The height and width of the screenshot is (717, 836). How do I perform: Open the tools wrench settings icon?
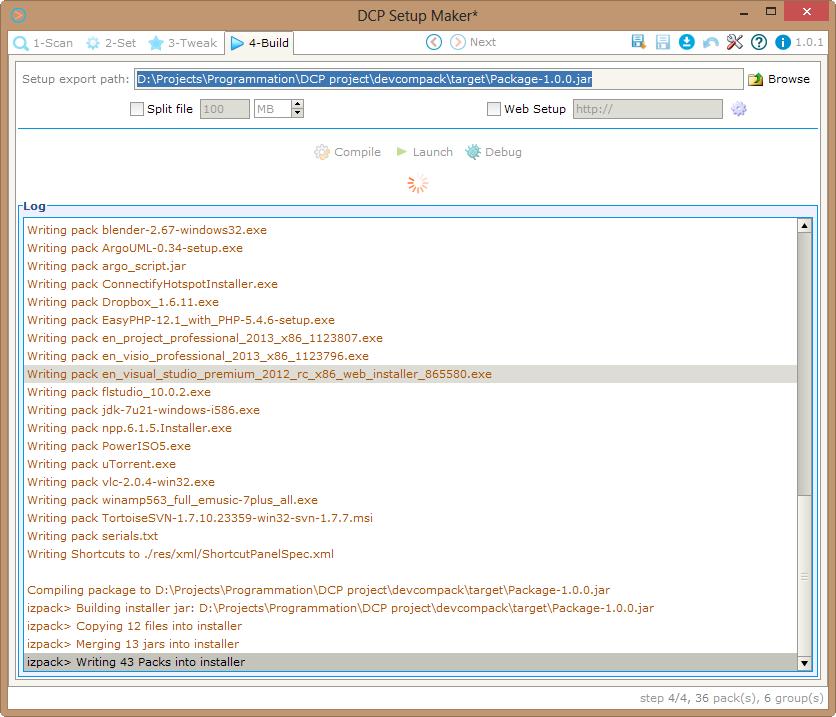point(735,42)
